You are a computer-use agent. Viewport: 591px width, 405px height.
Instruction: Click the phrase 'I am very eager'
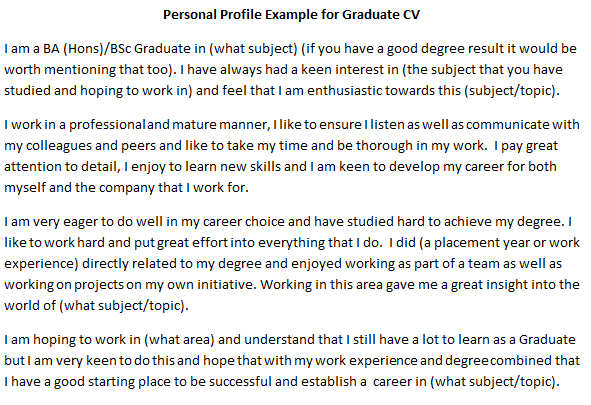pos(51,222)
